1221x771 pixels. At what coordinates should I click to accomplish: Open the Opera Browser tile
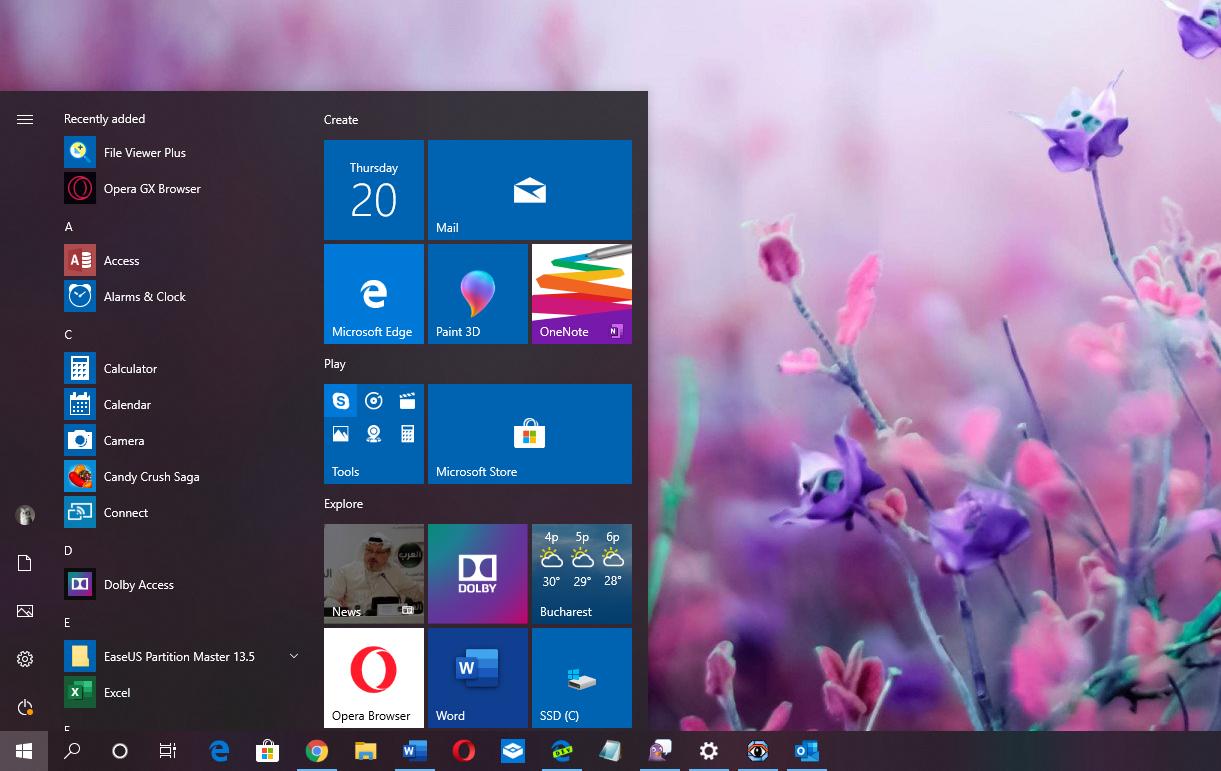374,678
